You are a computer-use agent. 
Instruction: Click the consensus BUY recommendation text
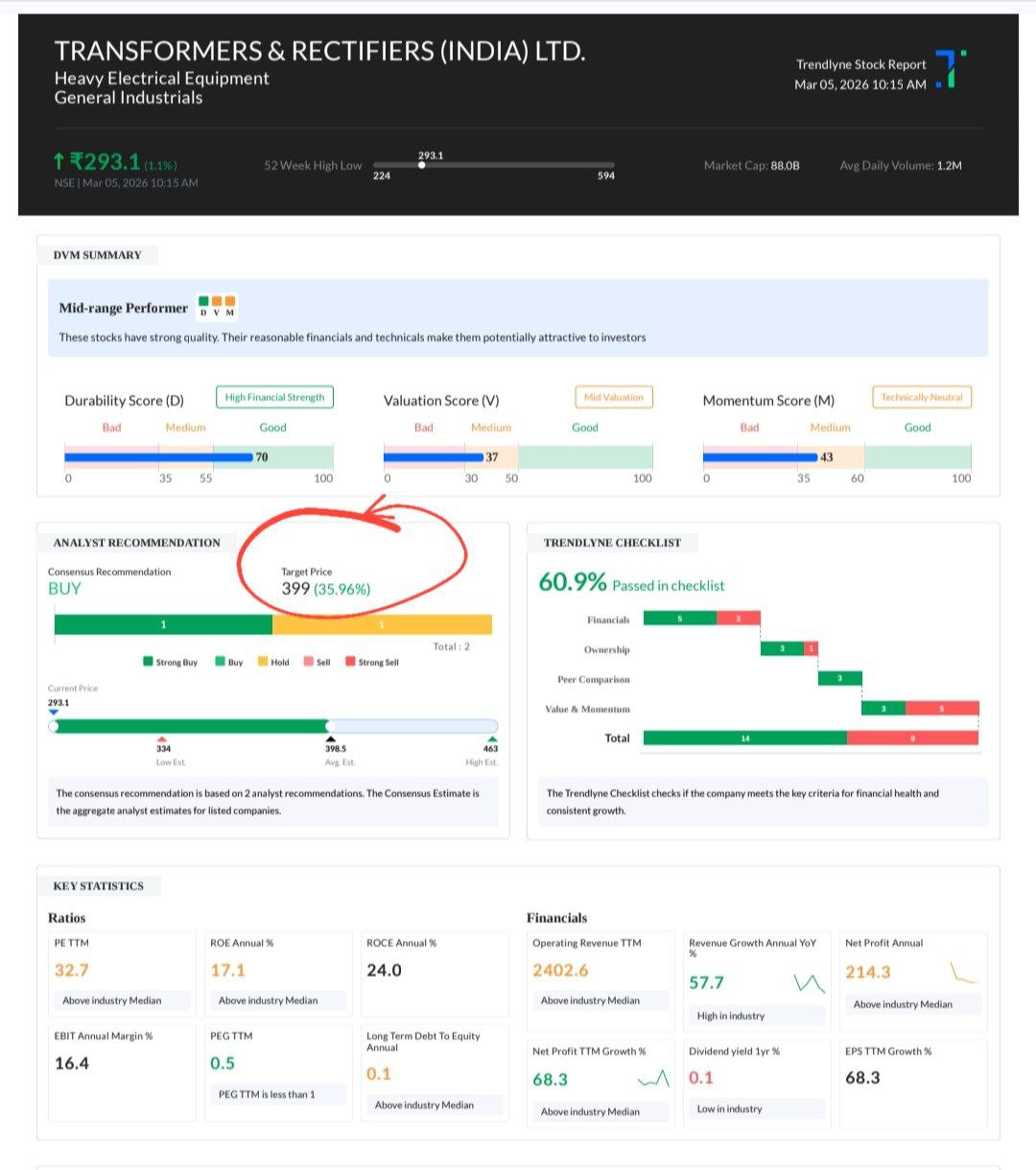(x=64, y=589)
